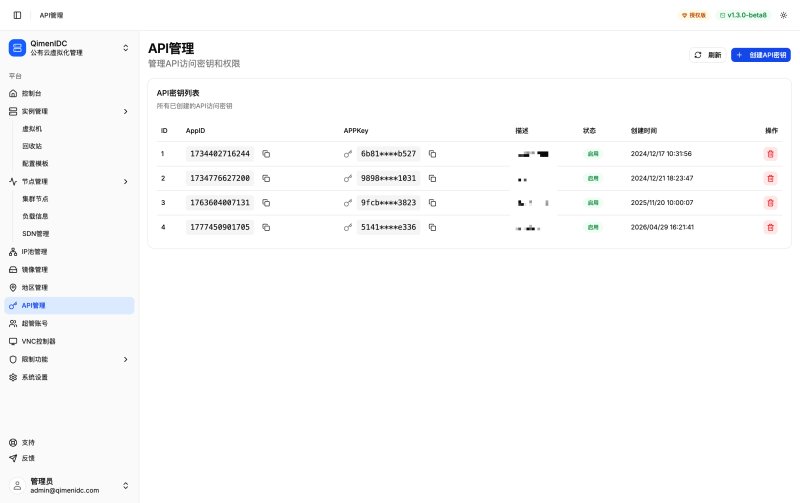Image resolution: width=800 pixels, height=503 pixels.
Task: Click AppID value 1777450901705
Action: pyautogui.click(x=220, y=227)
